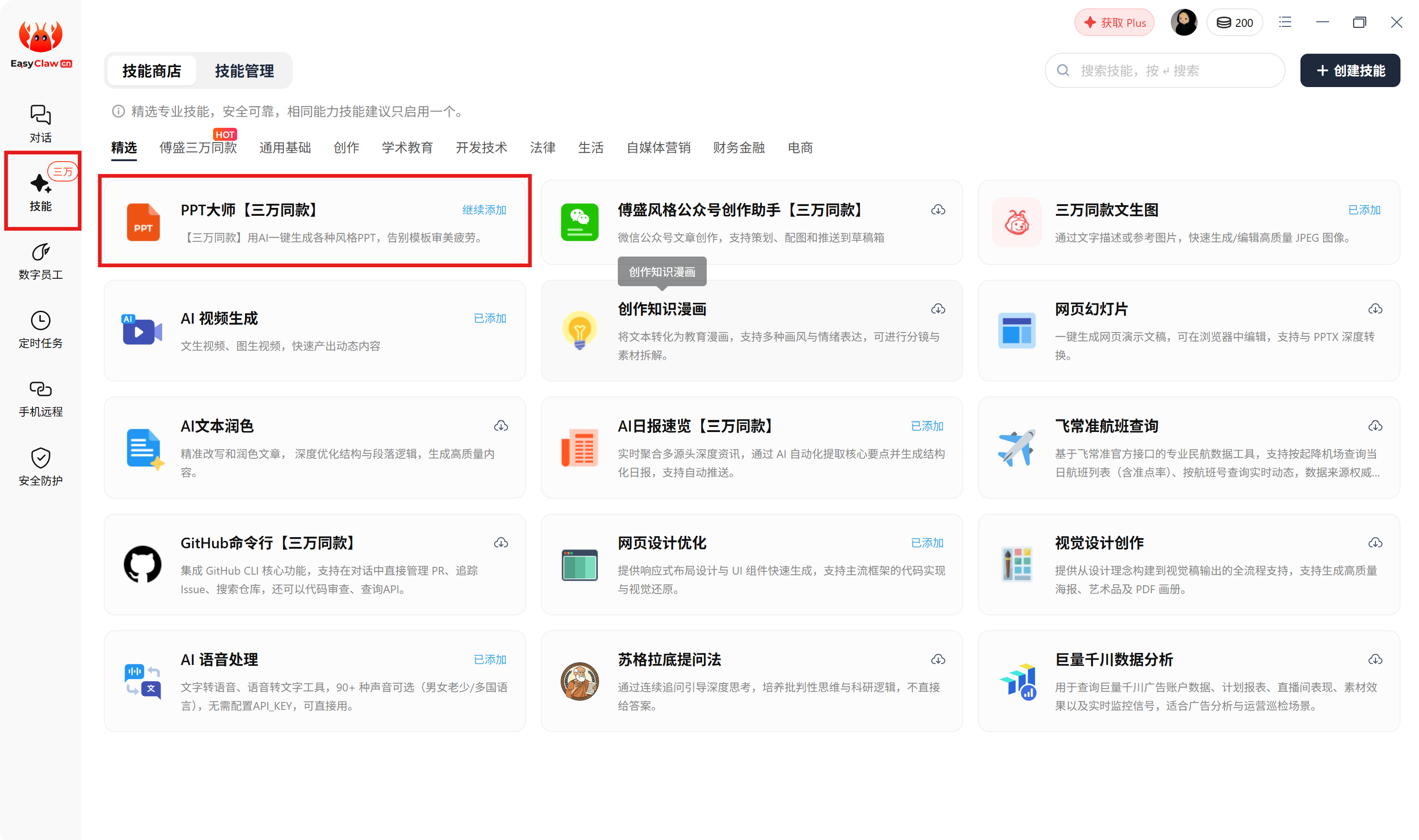This screenshot has width=1419, height=840.
Task: Select the 生活 category tab
Action: pos(590,148)
